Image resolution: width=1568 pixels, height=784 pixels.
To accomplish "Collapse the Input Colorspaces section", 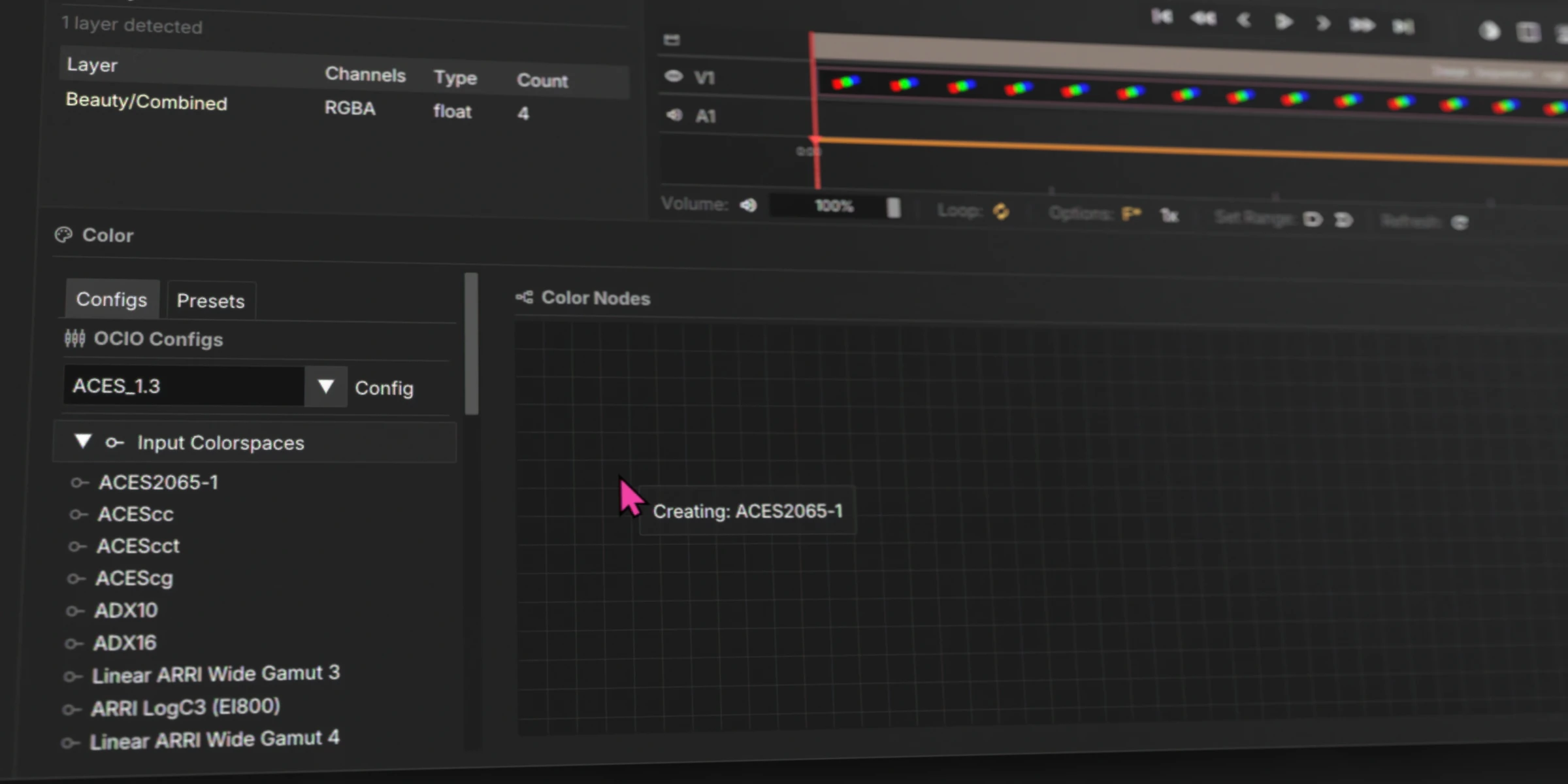I will [x=83, y=442].
